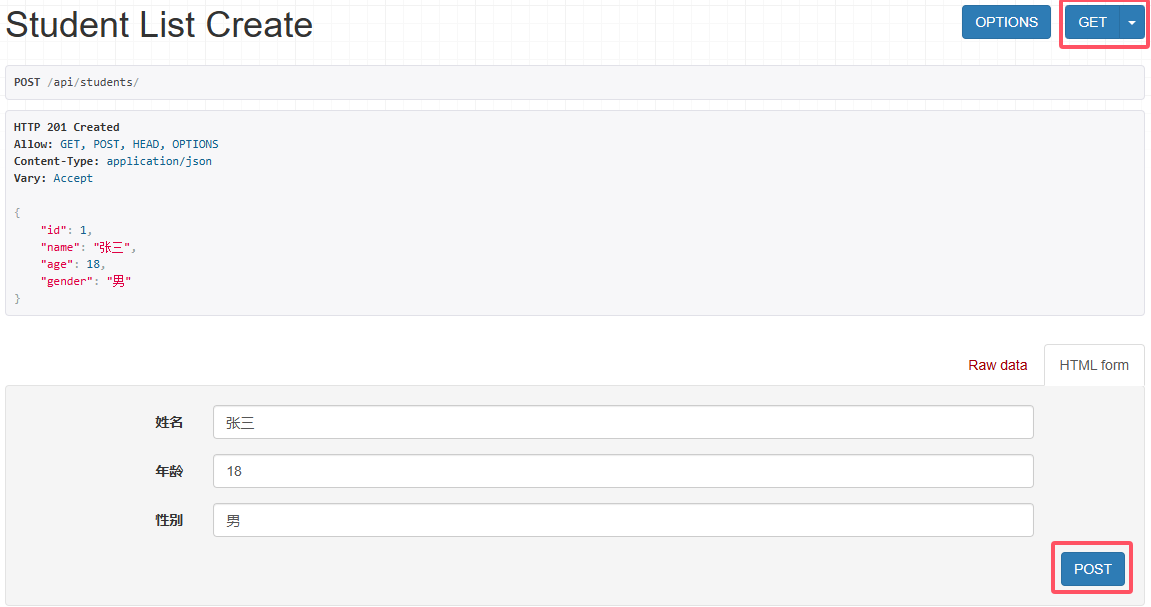Click the HTTP 201 Created status line
This screenshot has height=607, width=1151.
(x=67, y=127)
